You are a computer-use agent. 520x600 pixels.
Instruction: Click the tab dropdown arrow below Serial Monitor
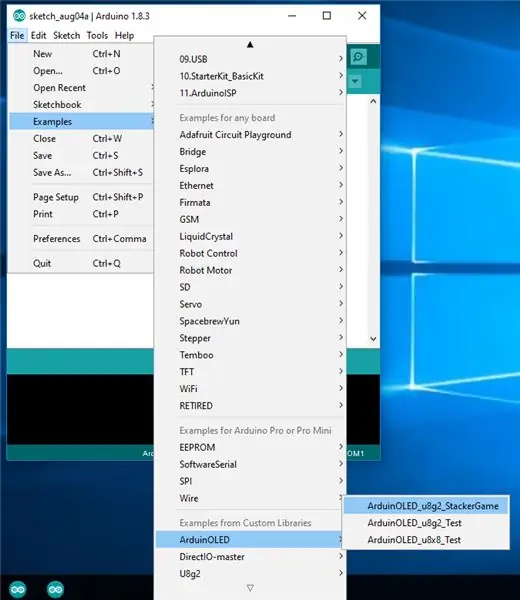355,81
